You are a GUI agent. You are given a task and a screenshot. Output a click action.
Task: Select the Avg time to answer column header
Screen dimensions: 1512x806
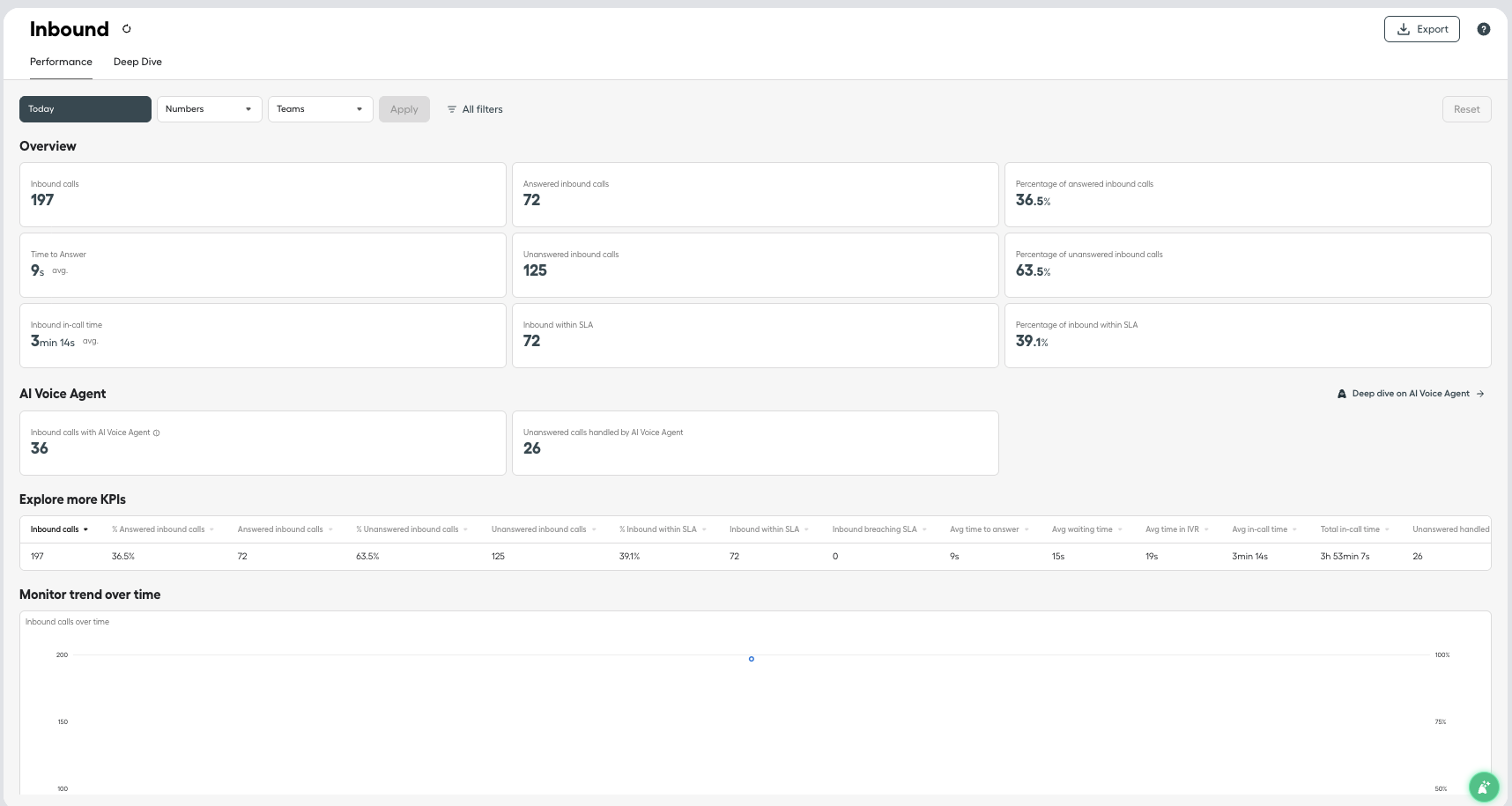coord(989,529)
